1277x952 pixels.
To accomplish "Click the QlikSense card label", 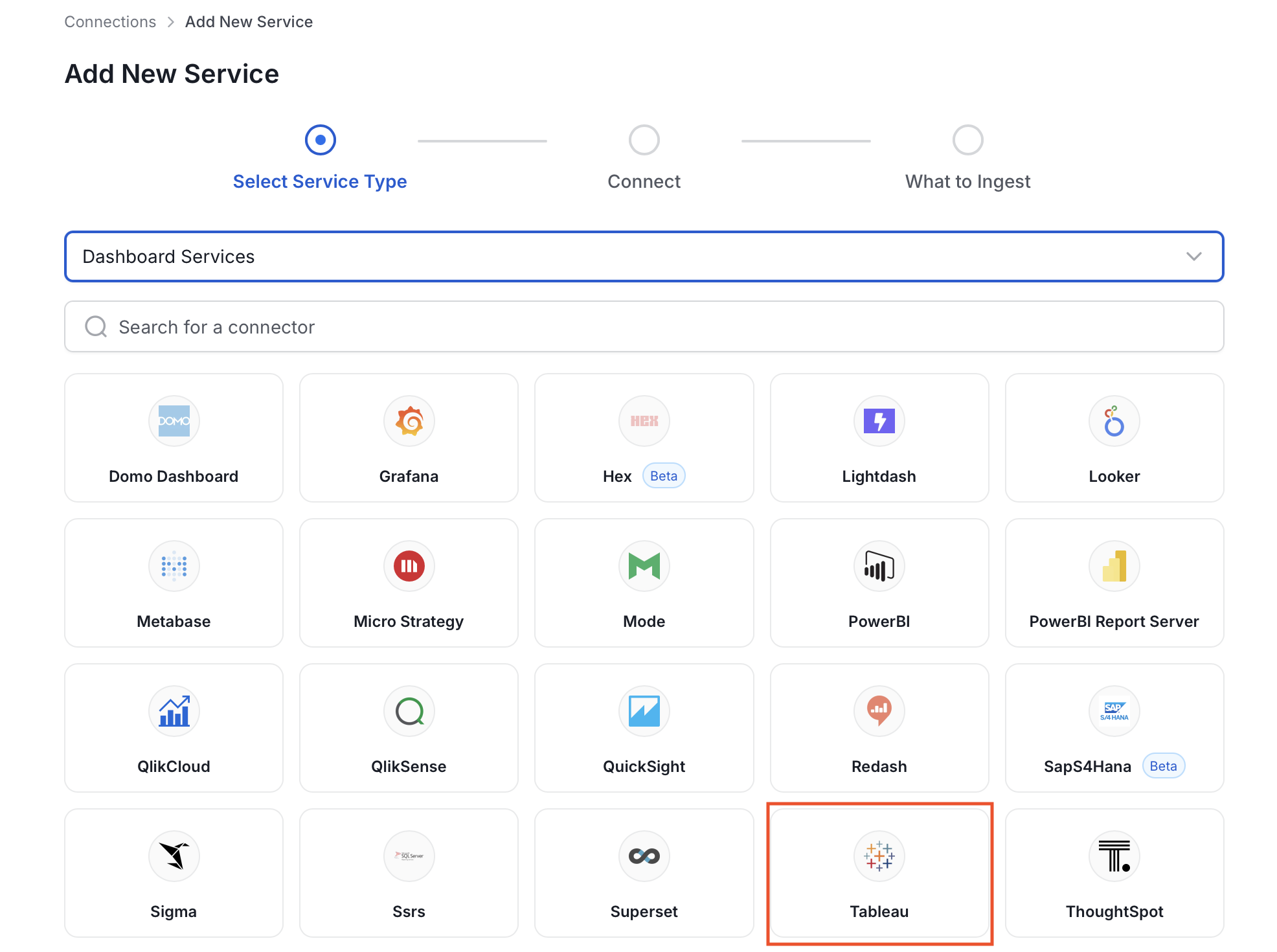I will pos(409,766).
